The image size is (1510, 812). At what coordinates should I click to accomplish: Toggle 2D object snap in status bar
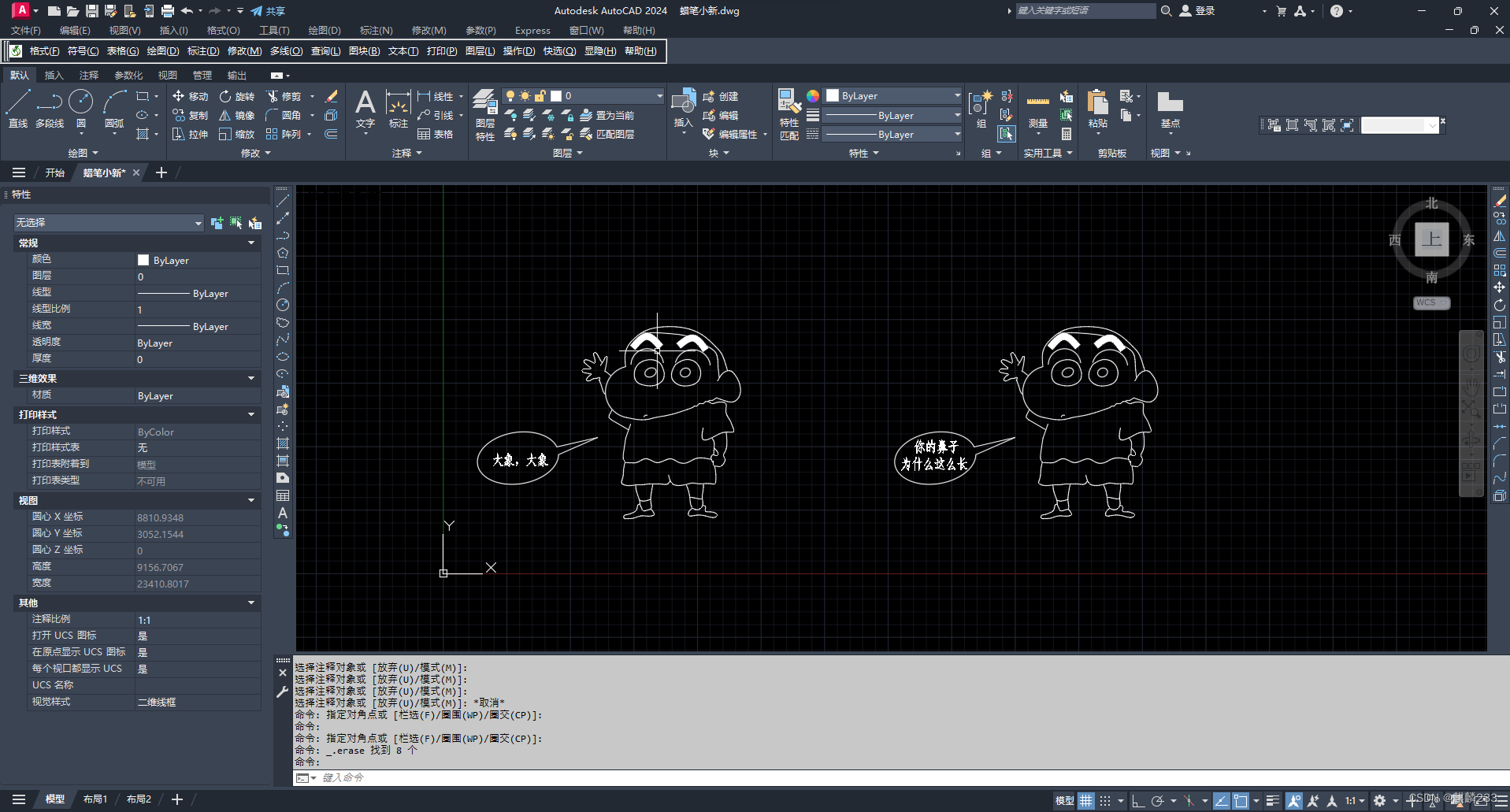pyautogui.click(x=1241, y=800)
